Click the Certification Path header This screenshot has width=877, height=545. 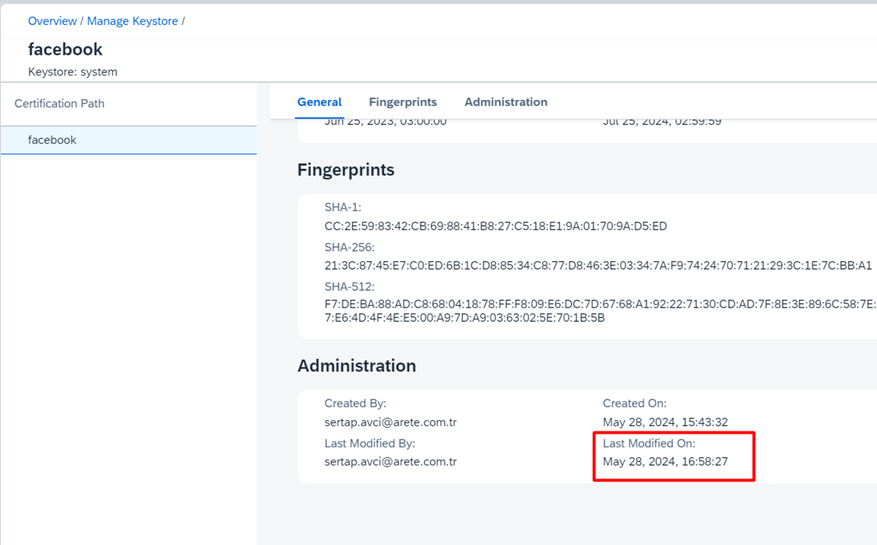click(x=59, y=104)
